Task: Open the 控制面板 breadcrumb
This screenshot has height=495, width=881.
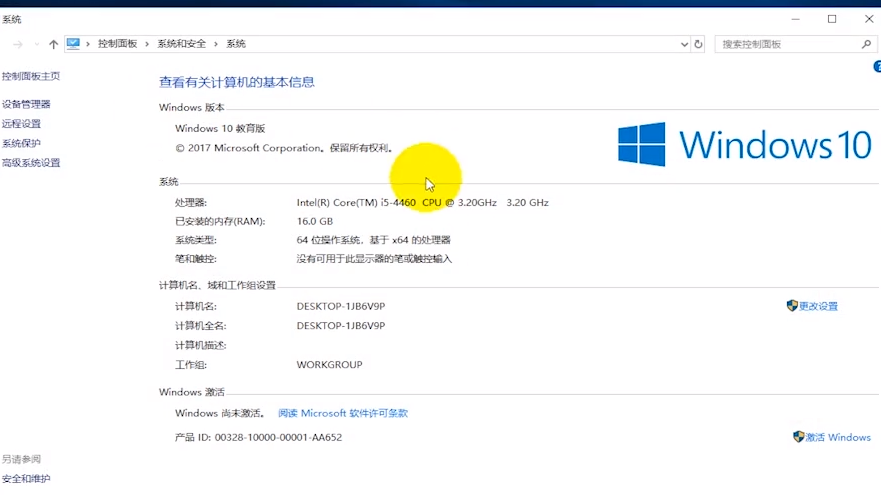Action: (117, 44)
